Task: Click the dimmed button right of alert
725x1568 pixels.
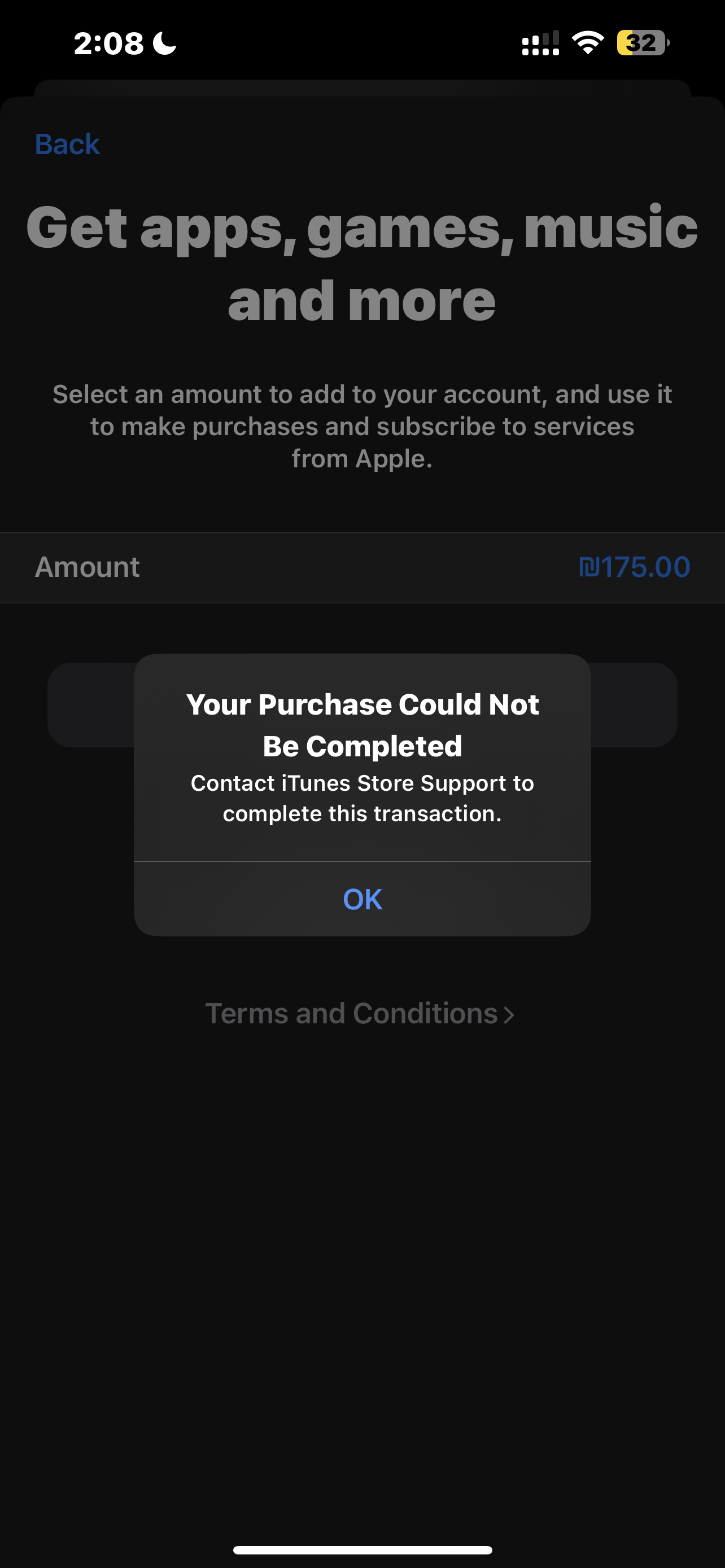Action: 634,705
